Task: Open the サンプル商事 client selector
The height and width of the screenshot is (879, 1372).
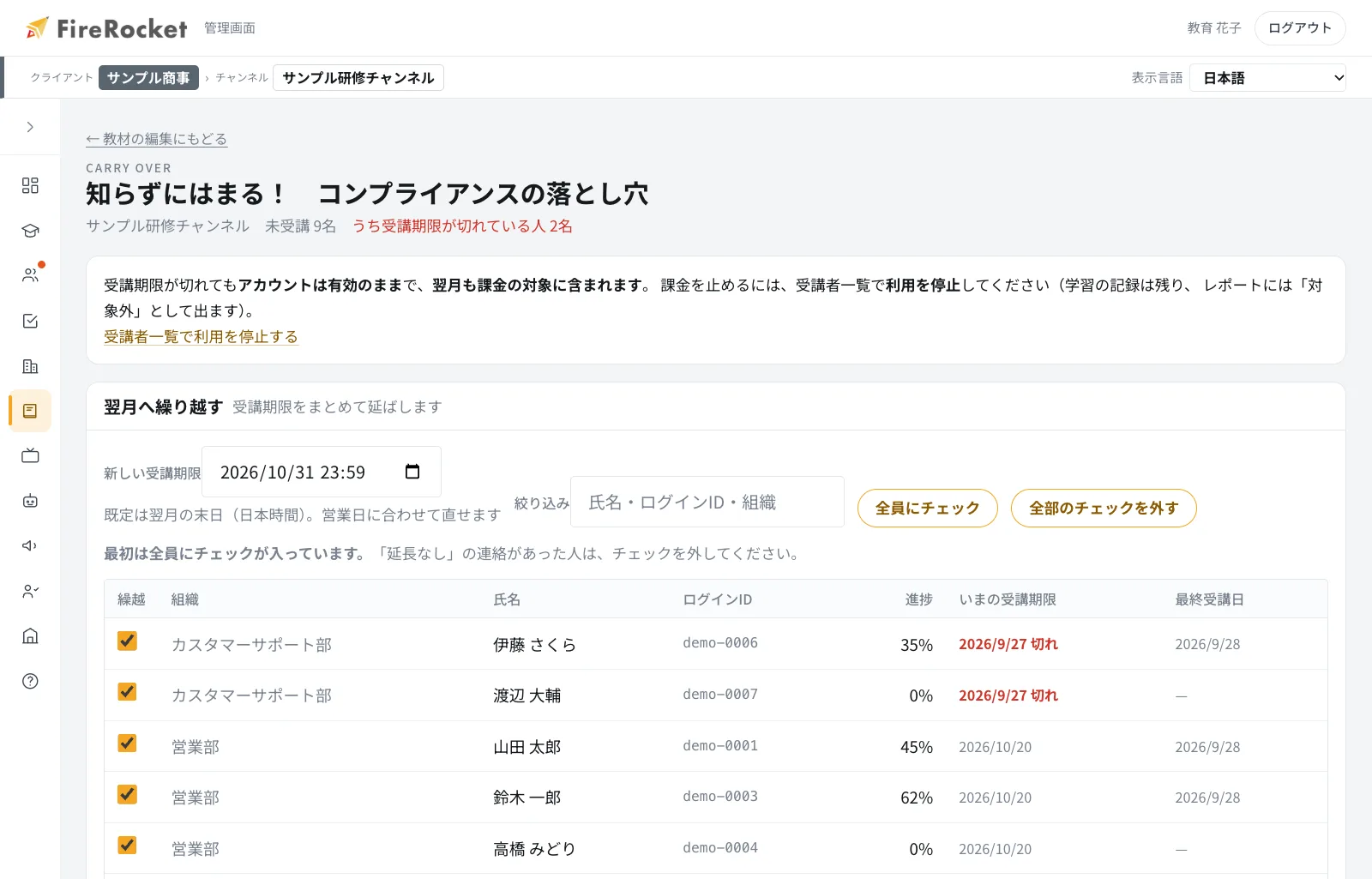Action: 148,78
